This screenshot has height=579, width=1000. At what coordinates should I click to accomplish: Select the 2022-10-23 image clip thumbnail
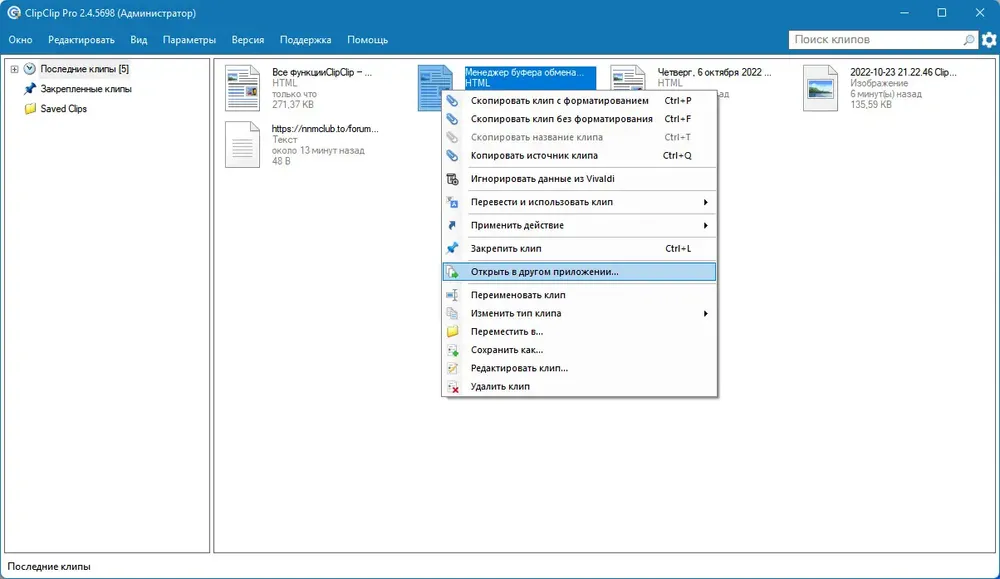820,89
